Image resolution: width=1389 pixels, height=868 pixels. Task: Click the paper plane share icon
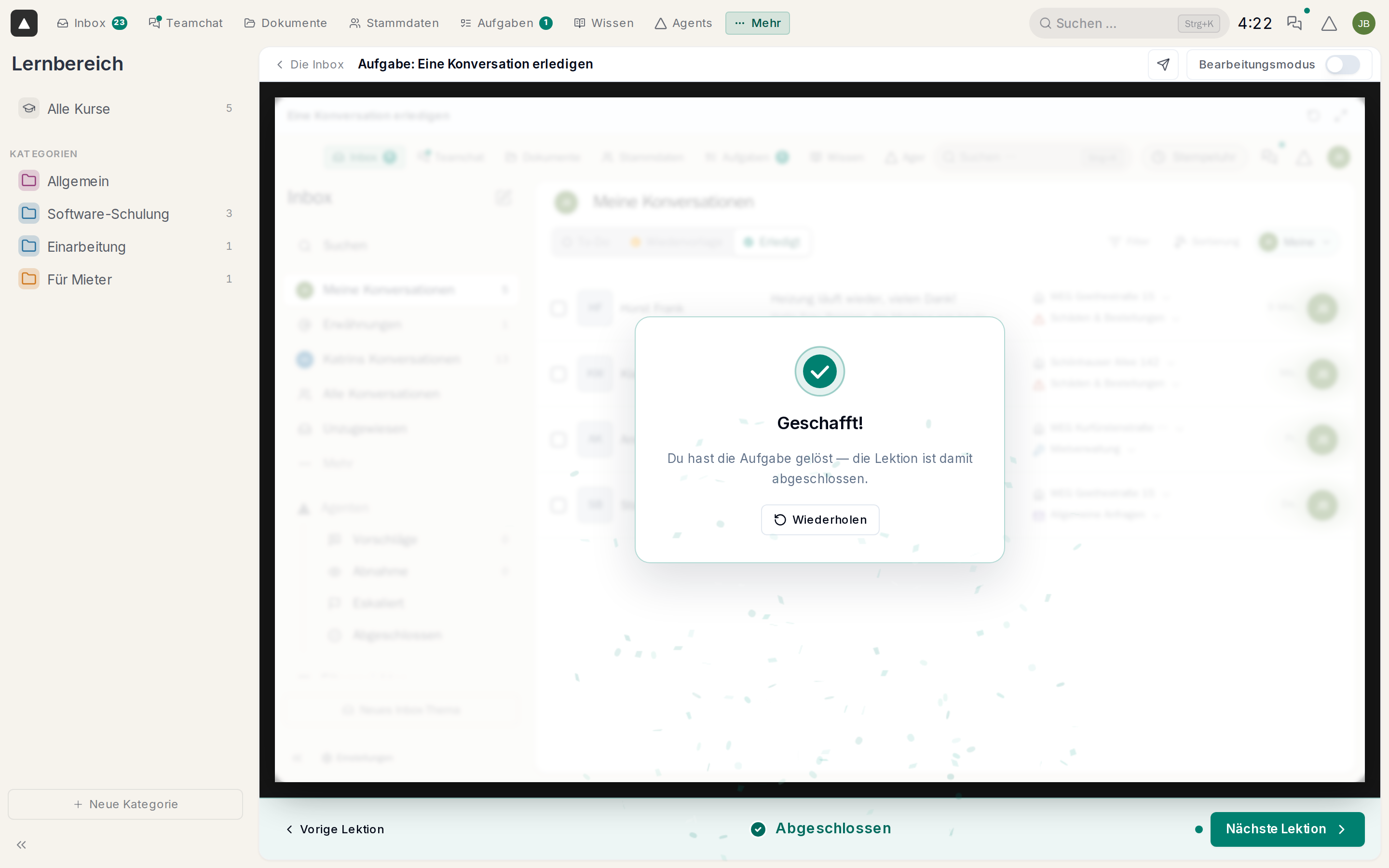coord(1163,64)
